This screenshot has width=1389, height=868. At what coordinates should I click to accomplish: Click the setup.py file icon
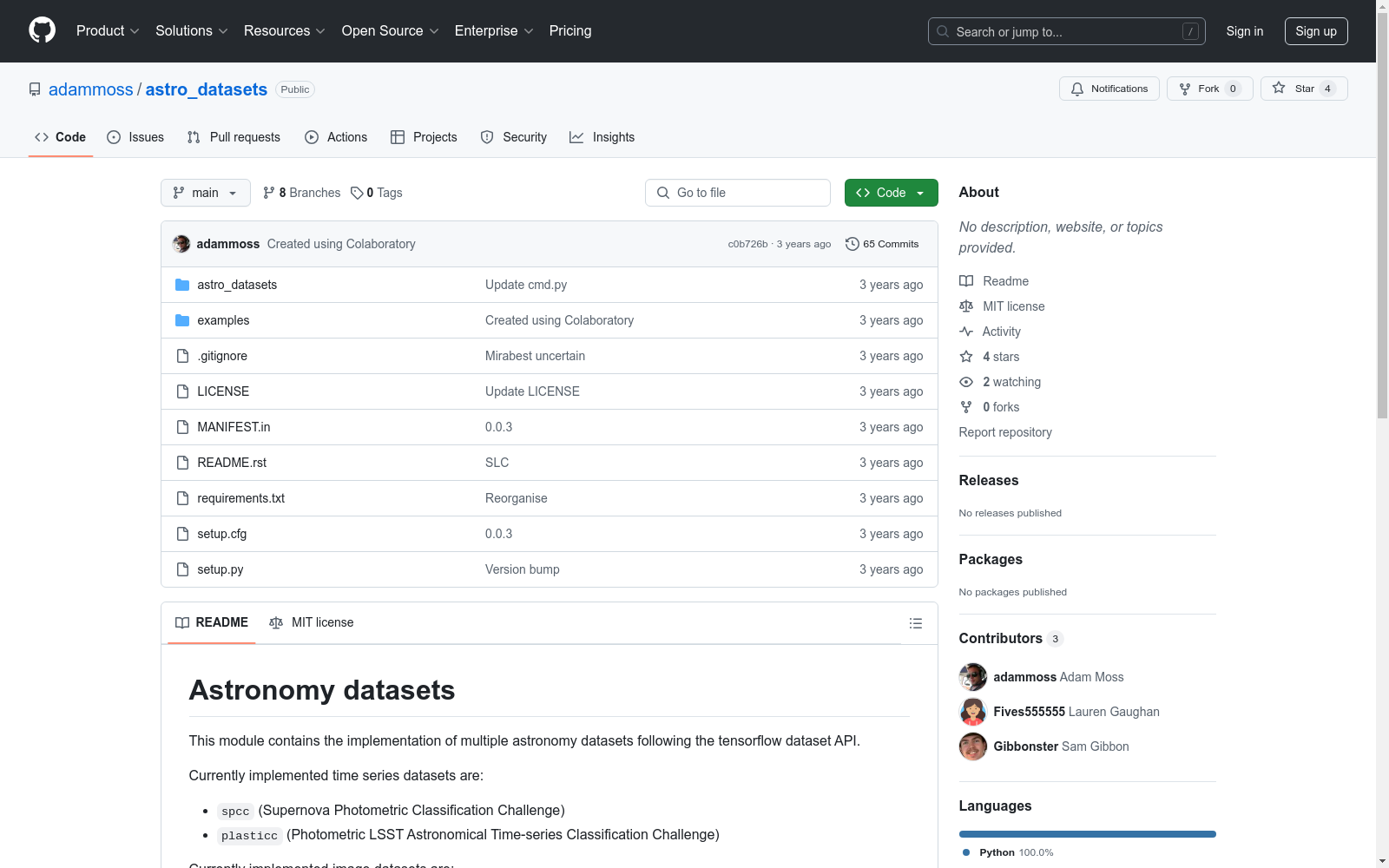pyautogui.click(x=182, y=569)
